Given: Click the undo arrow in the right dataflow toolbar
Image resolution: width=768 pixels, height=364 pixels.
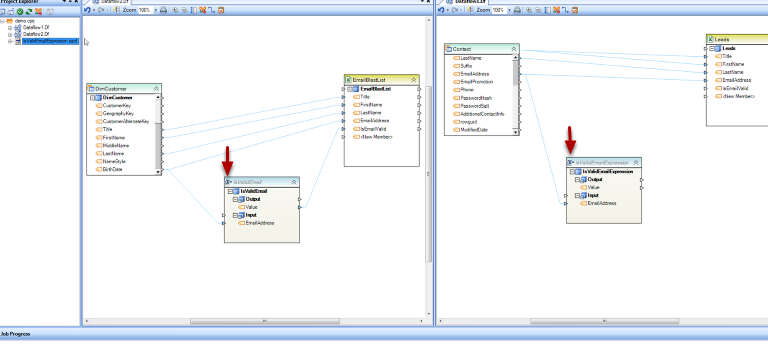Looking at the screenshot, I should (x=441, y=10).
